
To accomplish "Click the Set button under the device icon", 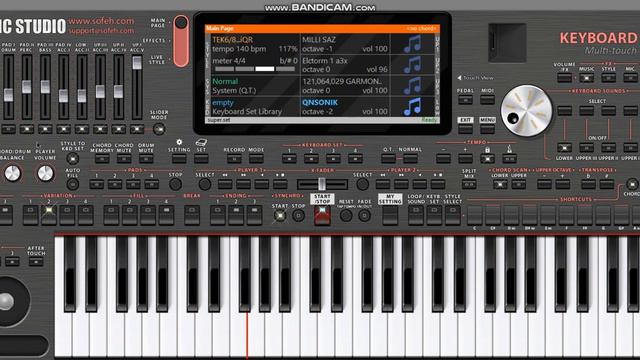I will (201, 159).
